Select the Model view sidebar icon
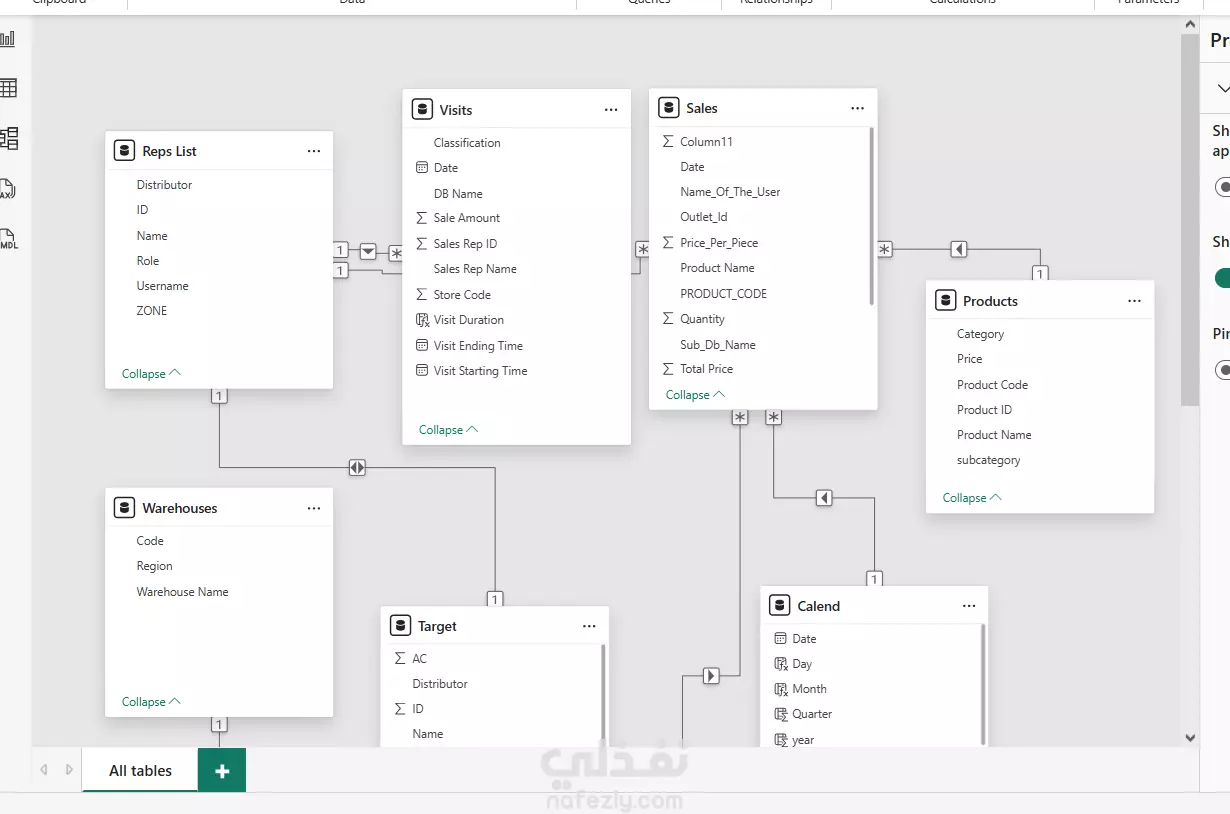 pyautogui.click(x=9, y=138)
